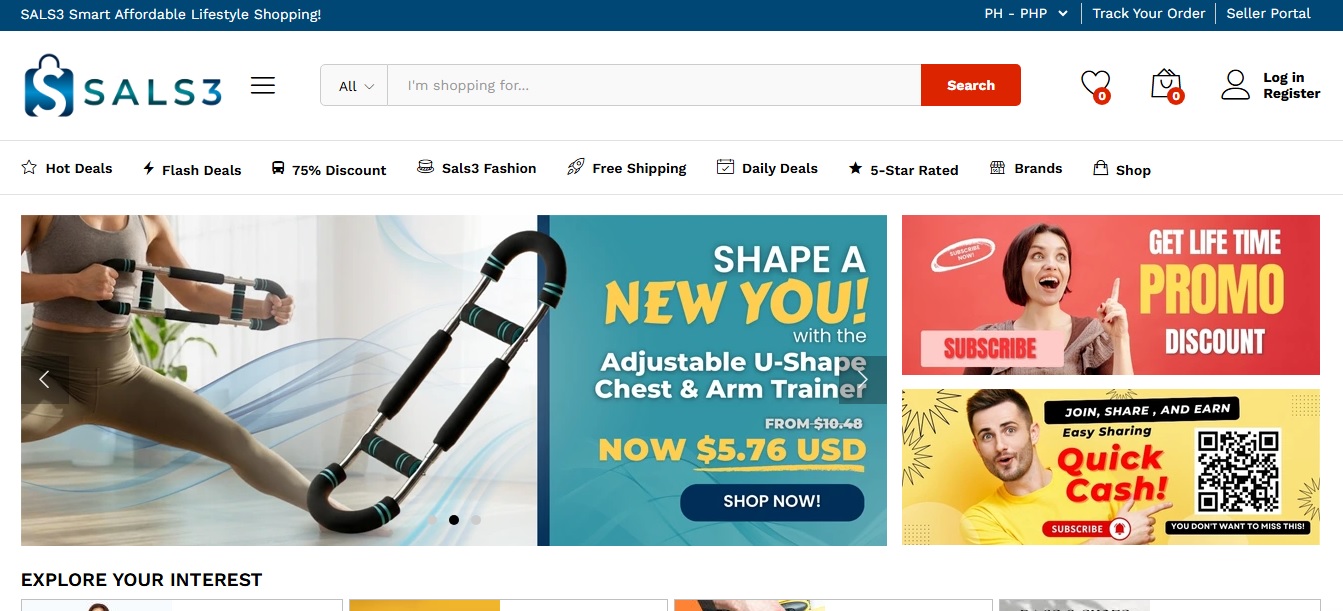Click the red Search button

(971, 85)
